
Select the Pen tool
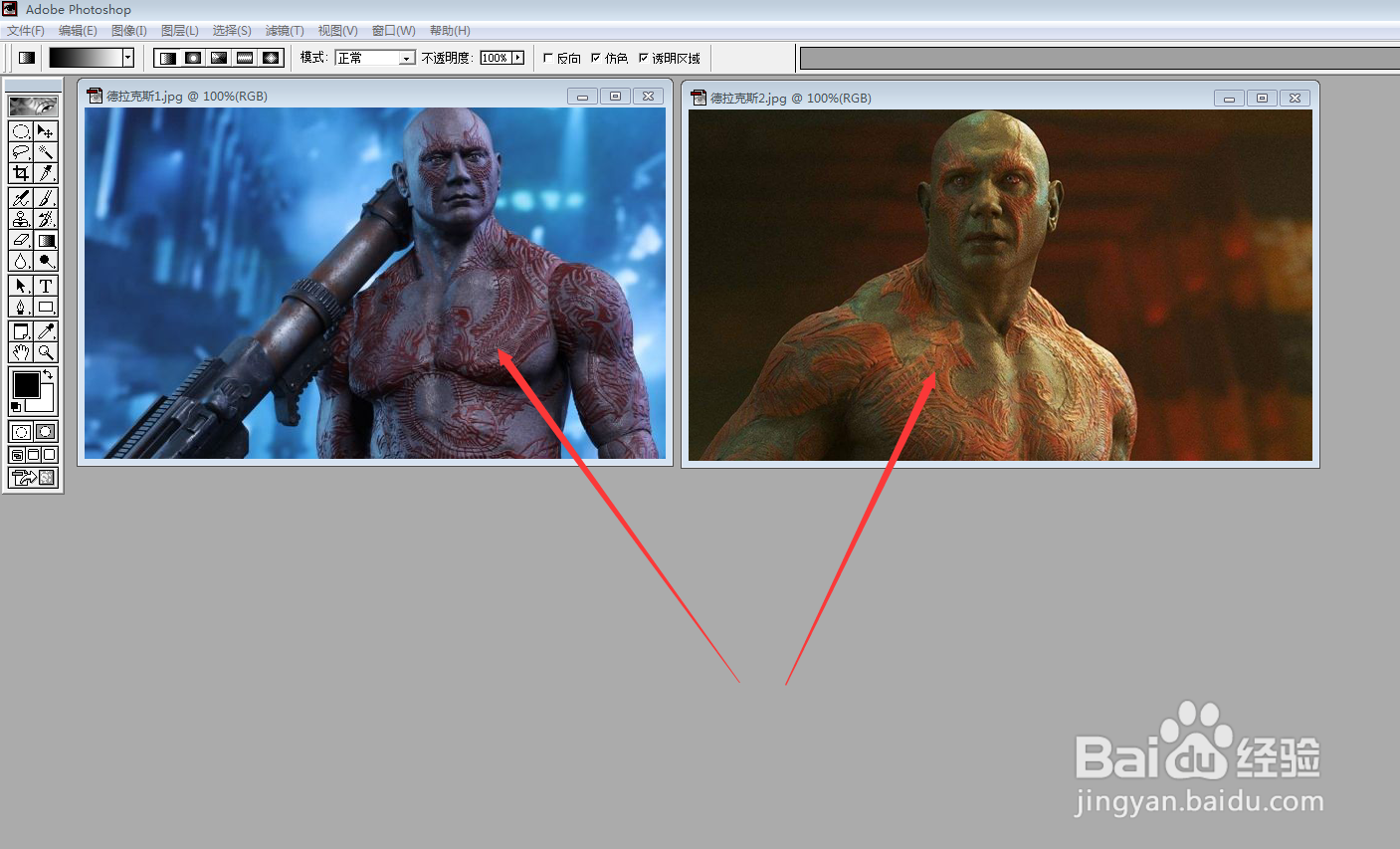(x=21, y=307)
